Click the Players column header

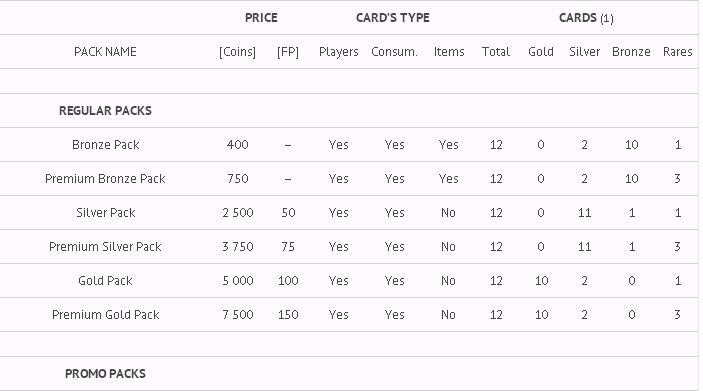point(338,52)
